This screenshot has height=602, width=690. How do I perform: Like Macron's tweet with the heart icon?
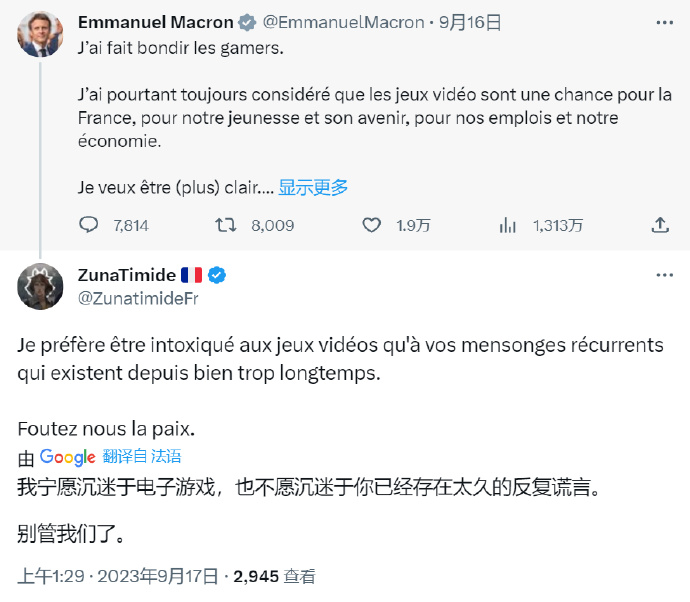373,225
